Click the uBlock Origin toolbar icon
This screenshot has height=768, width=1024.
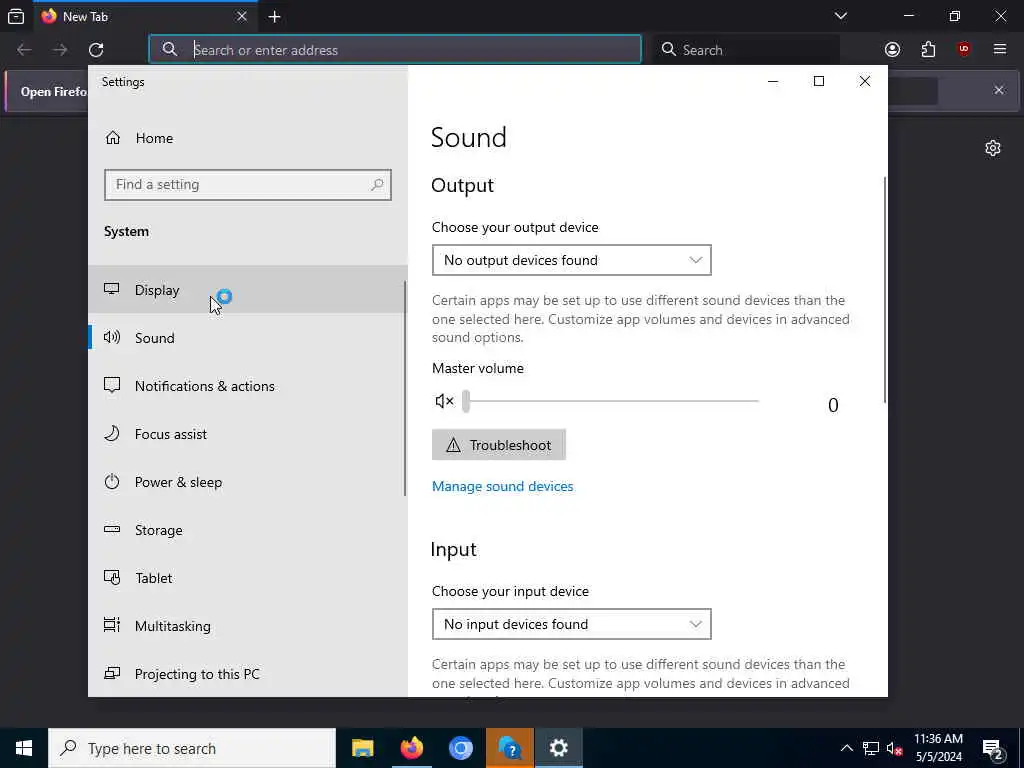964,50
